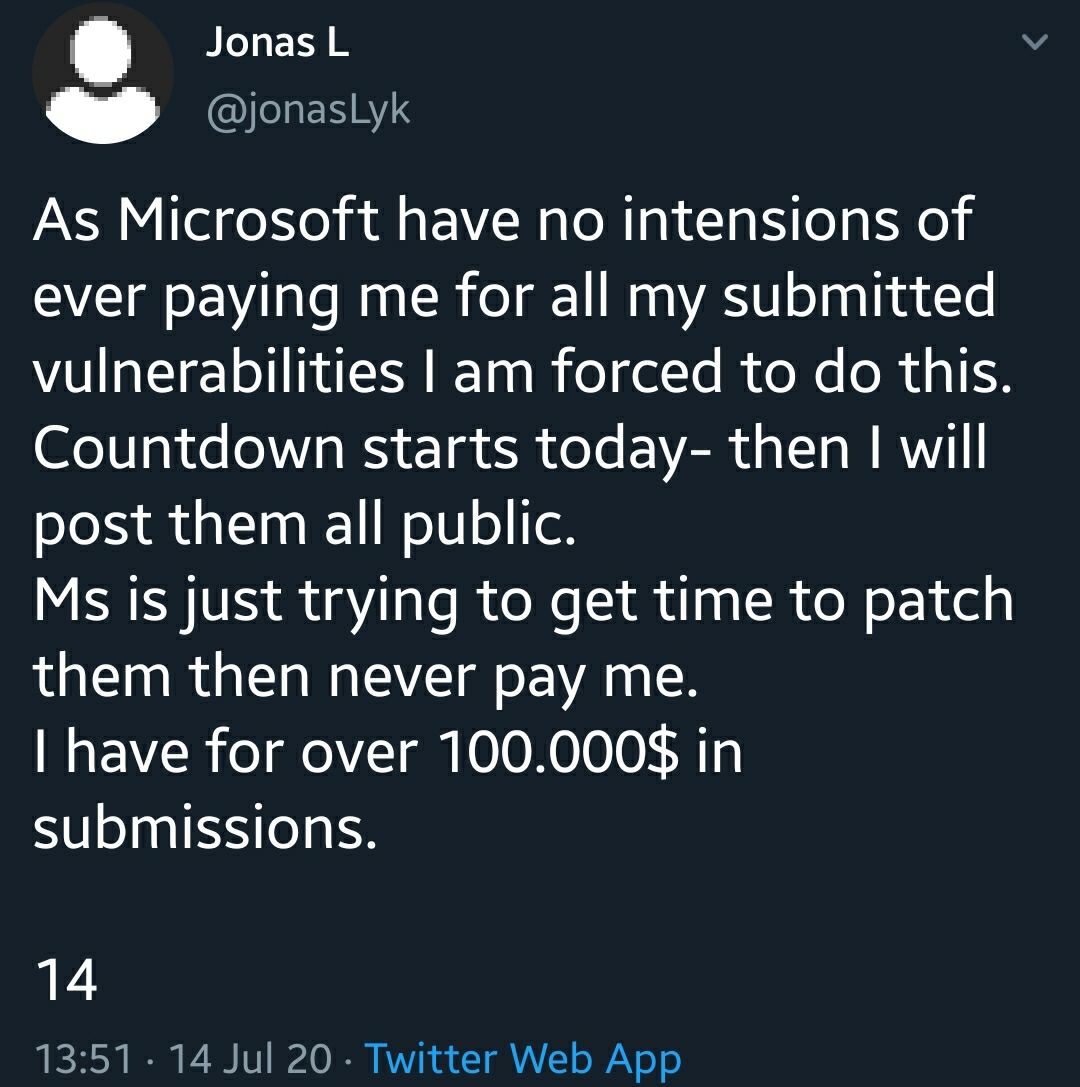Screen dimensions: 1080x1087
Task: Click the word intensions in the first line
Action: coord(760,220)
